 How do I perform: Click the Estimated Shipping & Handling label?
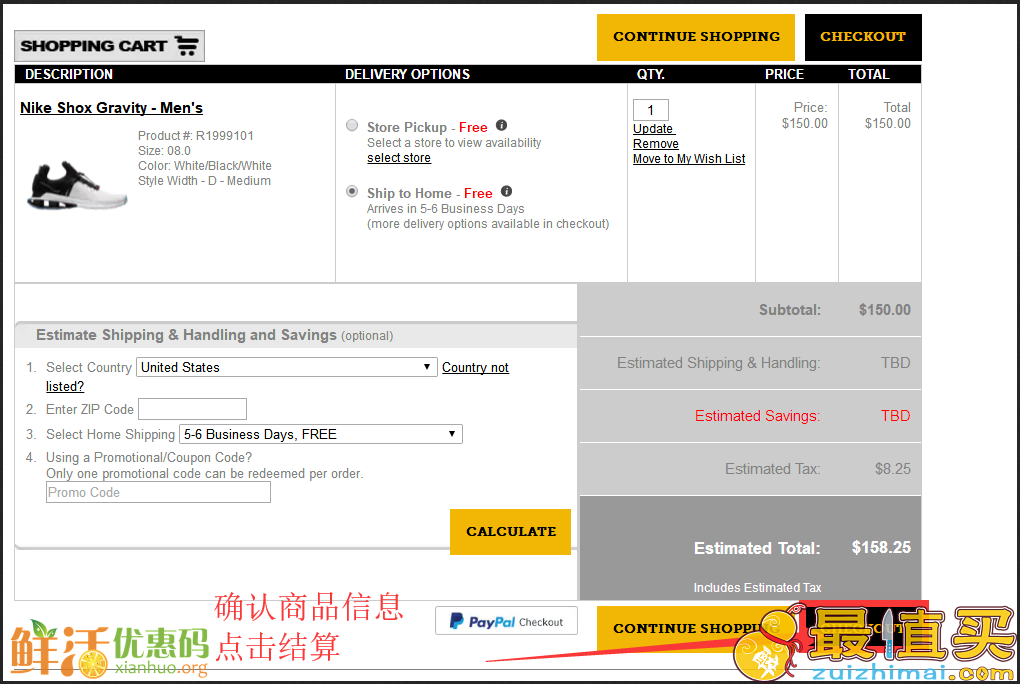718,363
